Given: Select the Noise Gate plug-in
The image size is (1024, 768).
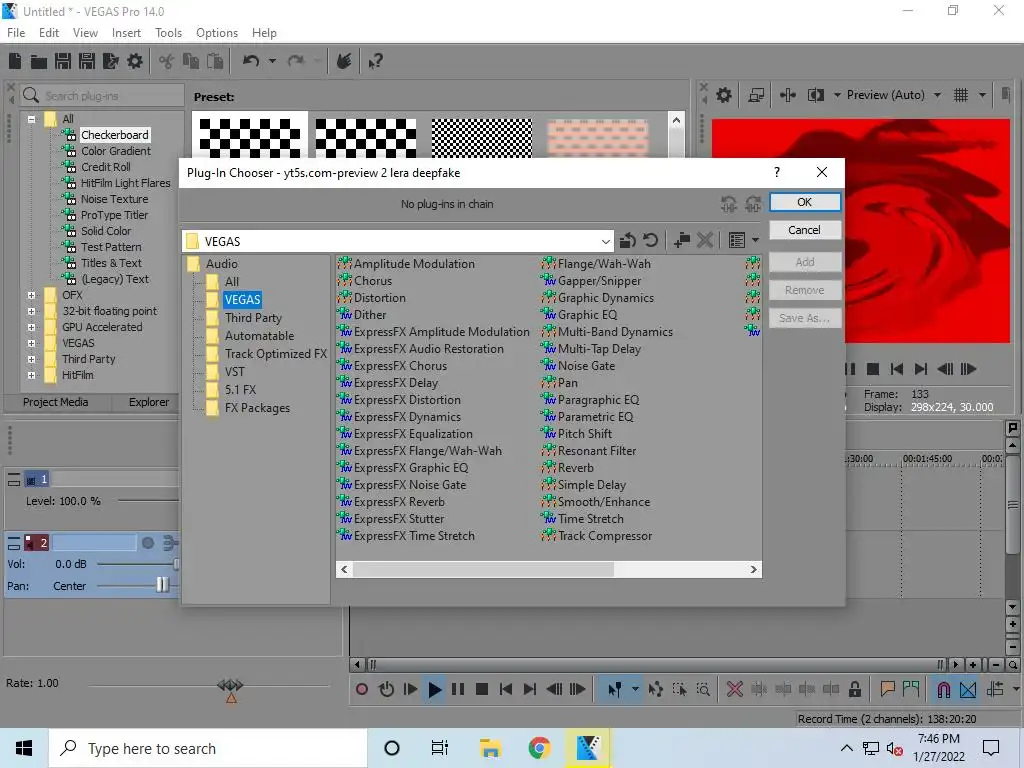Looking at the screenshot, I should click(586, 366).
